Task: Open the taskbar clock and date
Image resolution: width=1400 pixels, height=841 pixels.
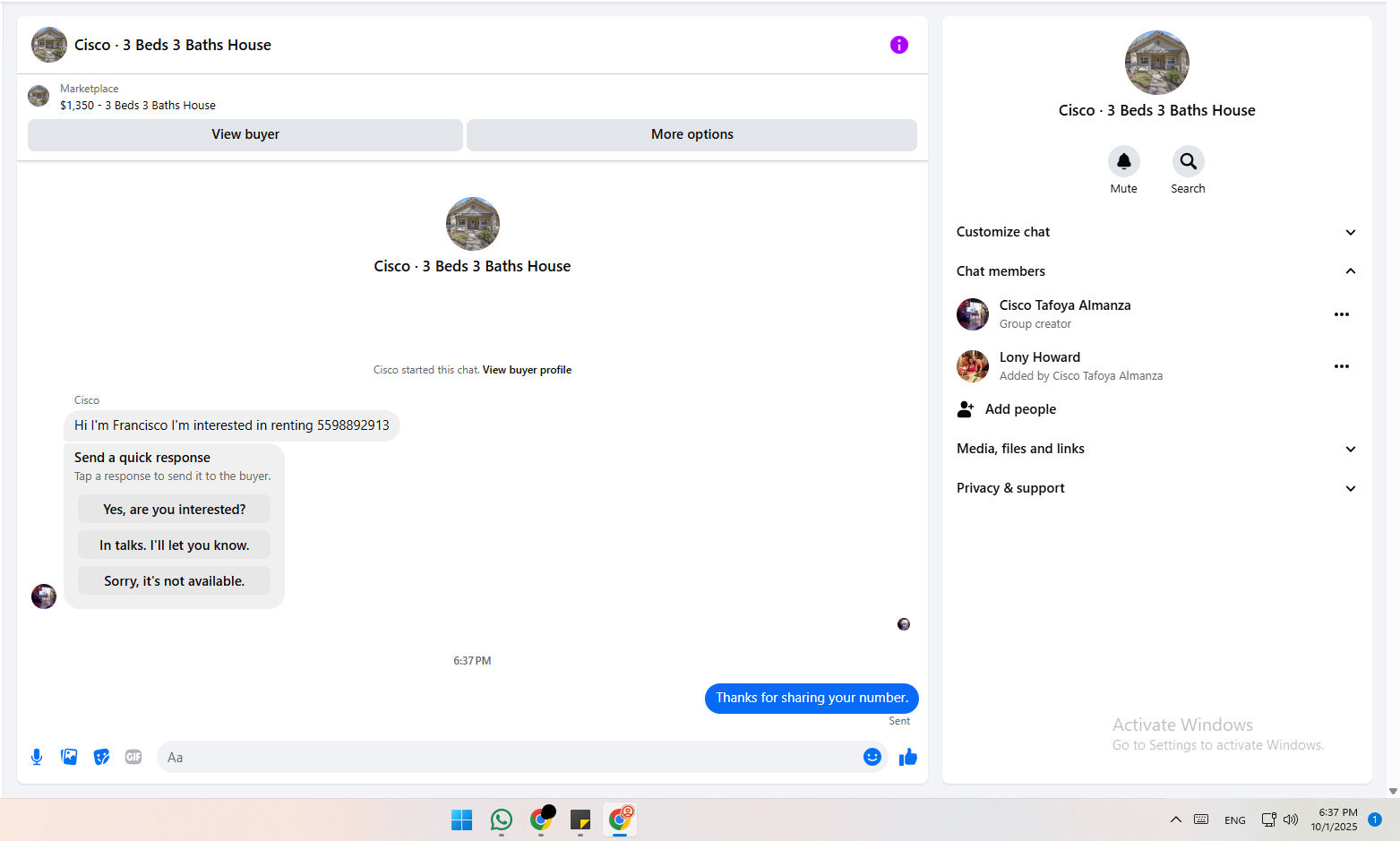Action: pyautogui.click(x=1335, y=820)
